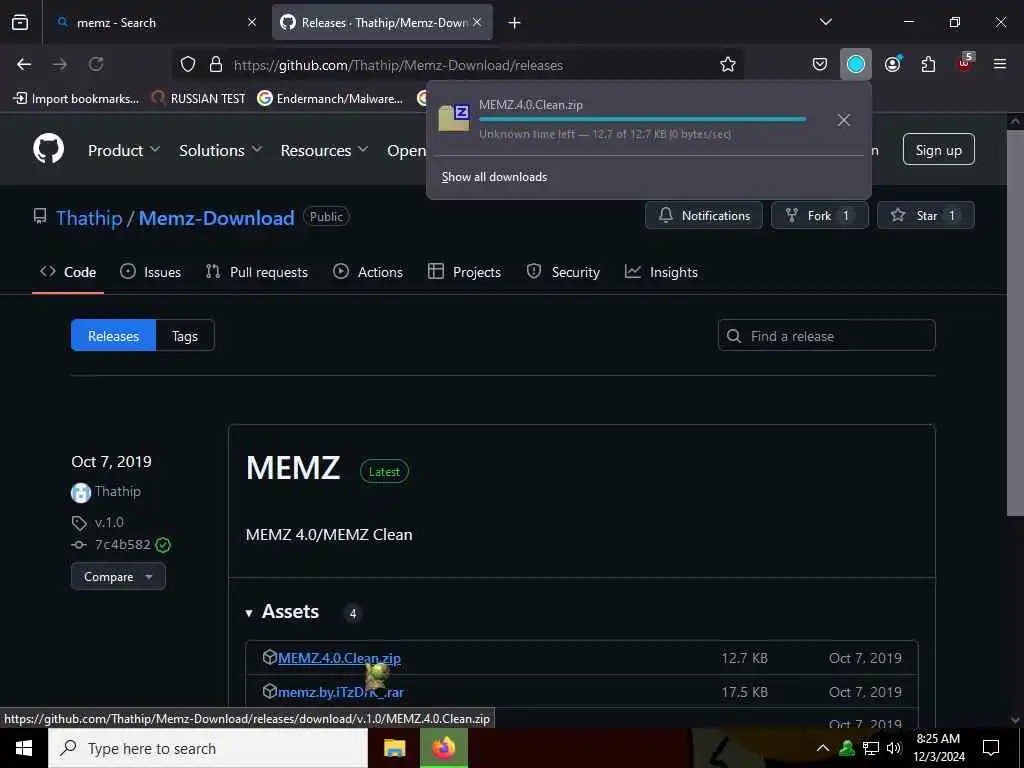This screenshot has width=1024, height=768.
Task: Open the Firefox hamburger menu
Action: click(1000, 64)
